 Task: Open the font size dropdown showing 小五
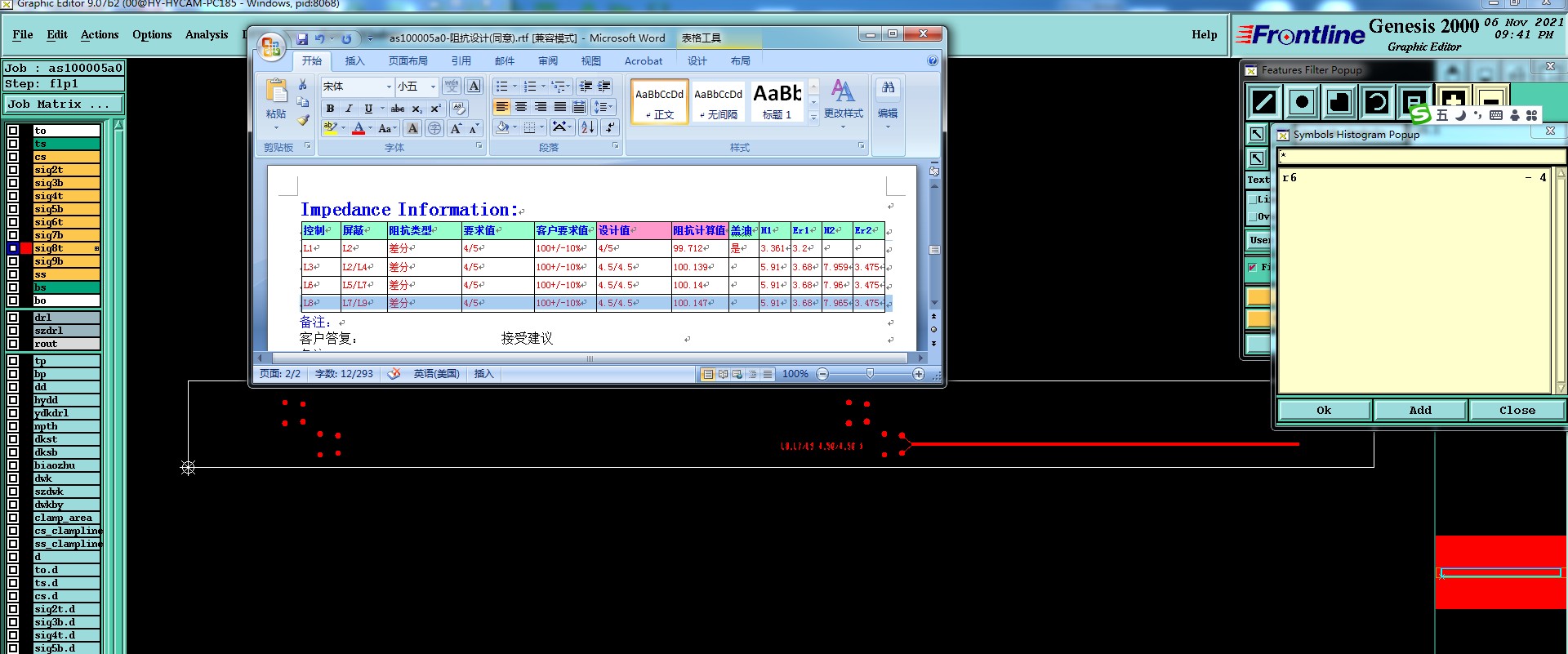point(433,87)
